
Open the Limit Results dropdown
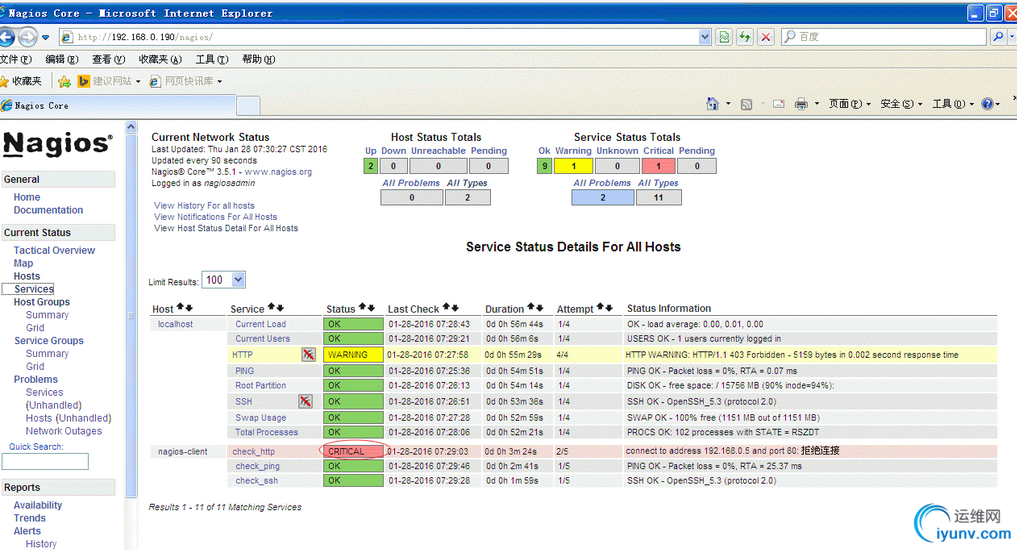(x=238, y=280)
